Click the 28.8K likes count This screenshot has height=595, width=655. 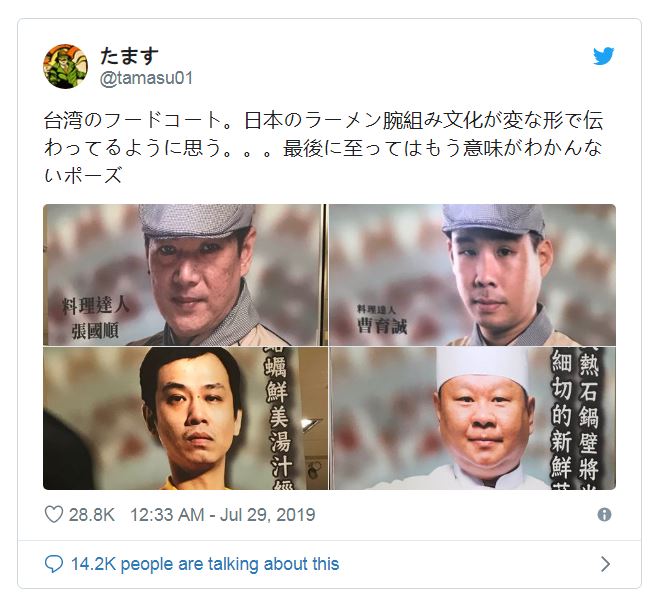(x=91, y=515)
